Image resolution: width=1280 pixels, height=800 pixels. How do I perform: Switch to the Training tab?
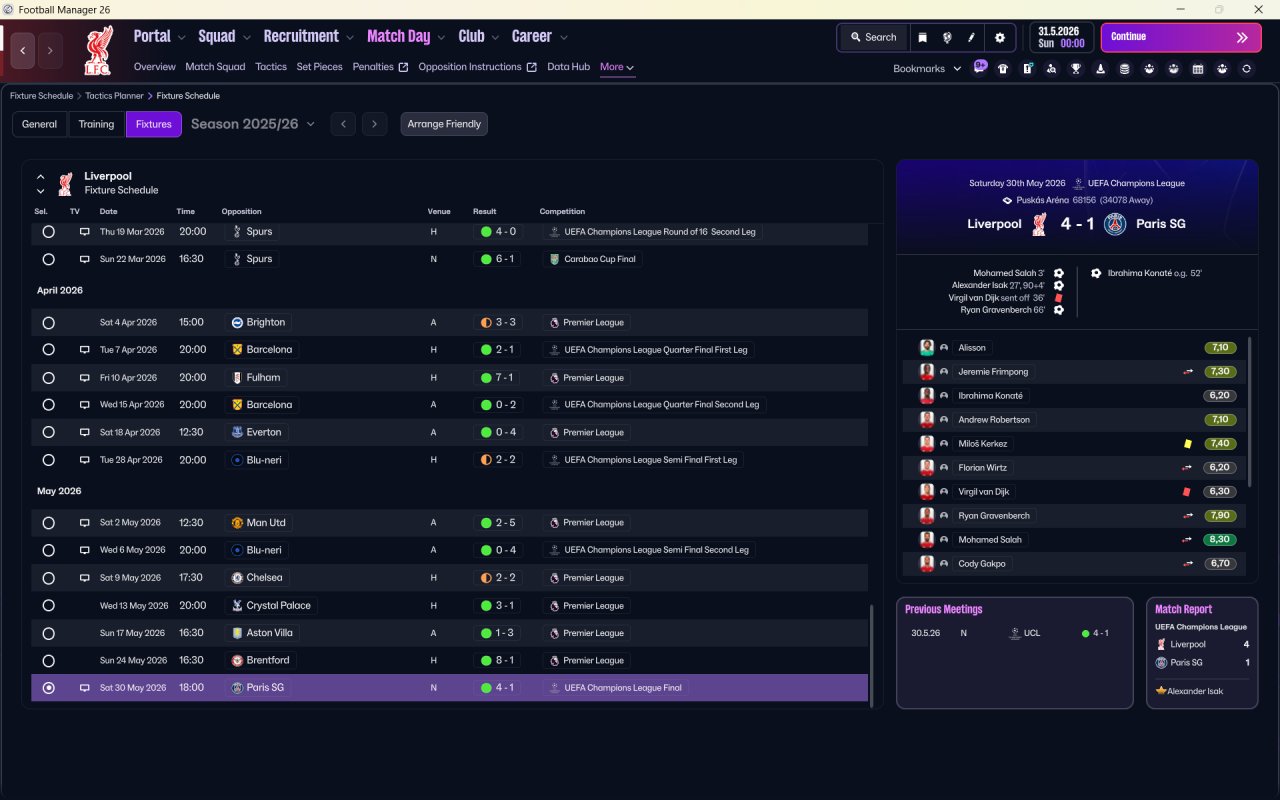click(96, 124)
